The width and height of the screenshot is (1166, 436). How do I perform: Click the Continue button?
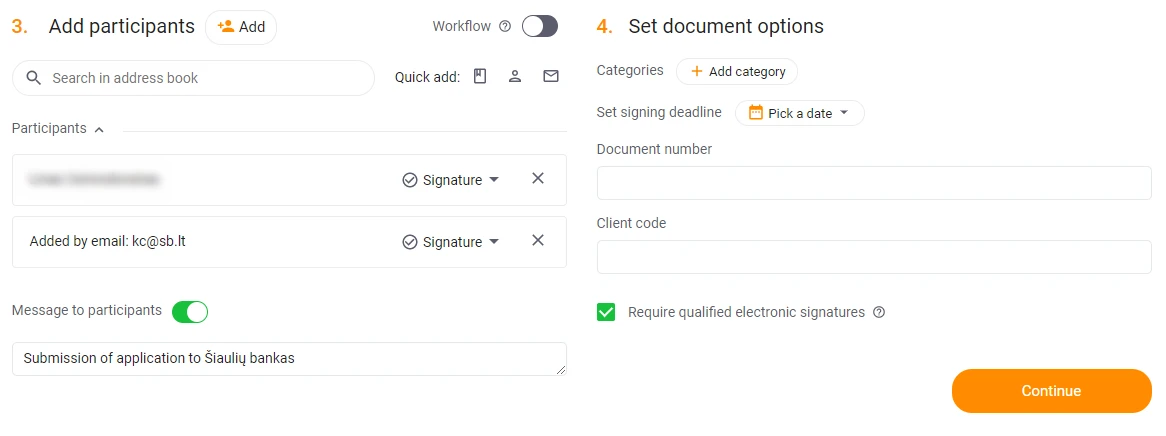point(1051,391)
